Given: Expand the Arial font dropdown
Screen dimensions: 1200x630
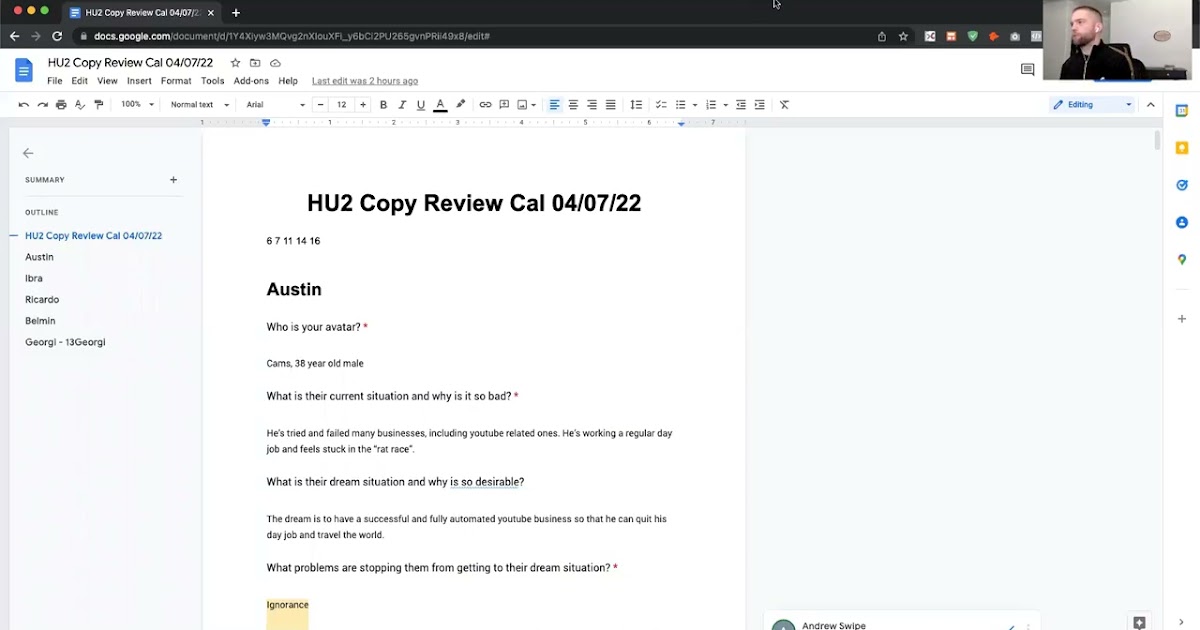Looking at the screenshot, I should [275, 105].
